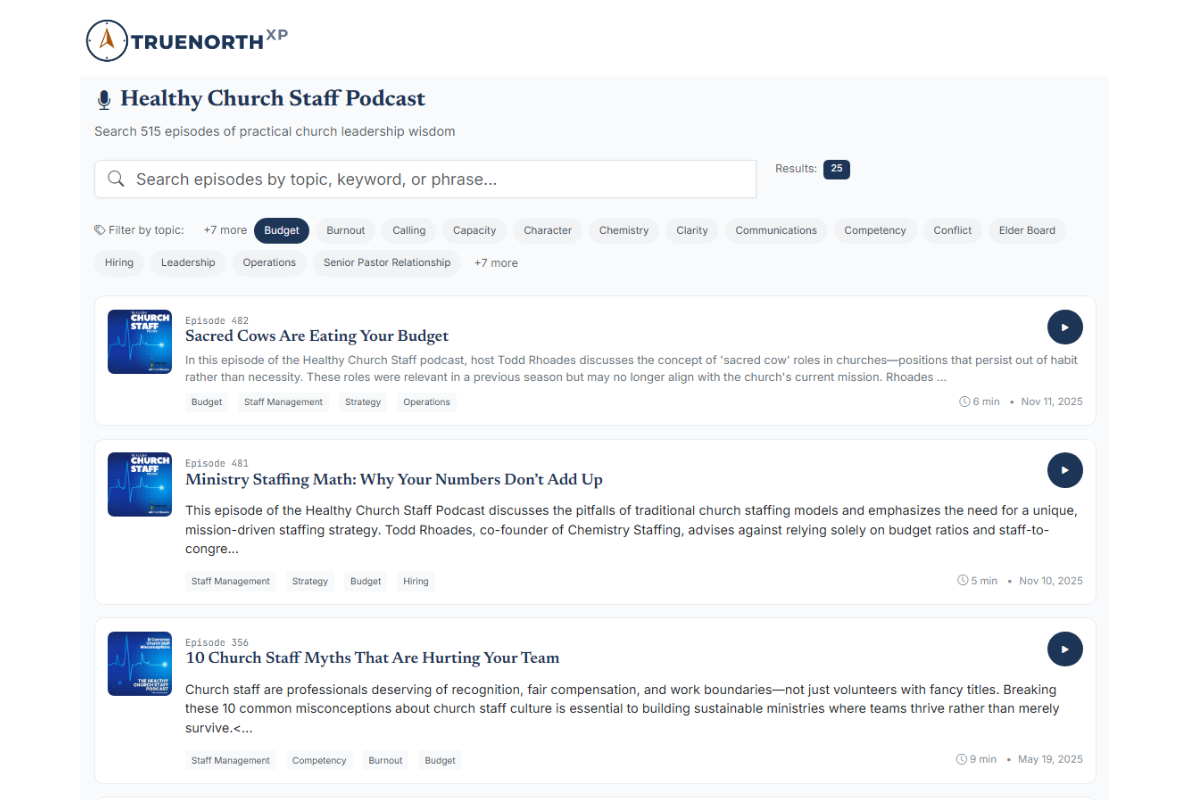The width and height of the screenshot is (1200, 800).
Task: Click the Leadership topic filter chip
Action: [x=187, y=262]
